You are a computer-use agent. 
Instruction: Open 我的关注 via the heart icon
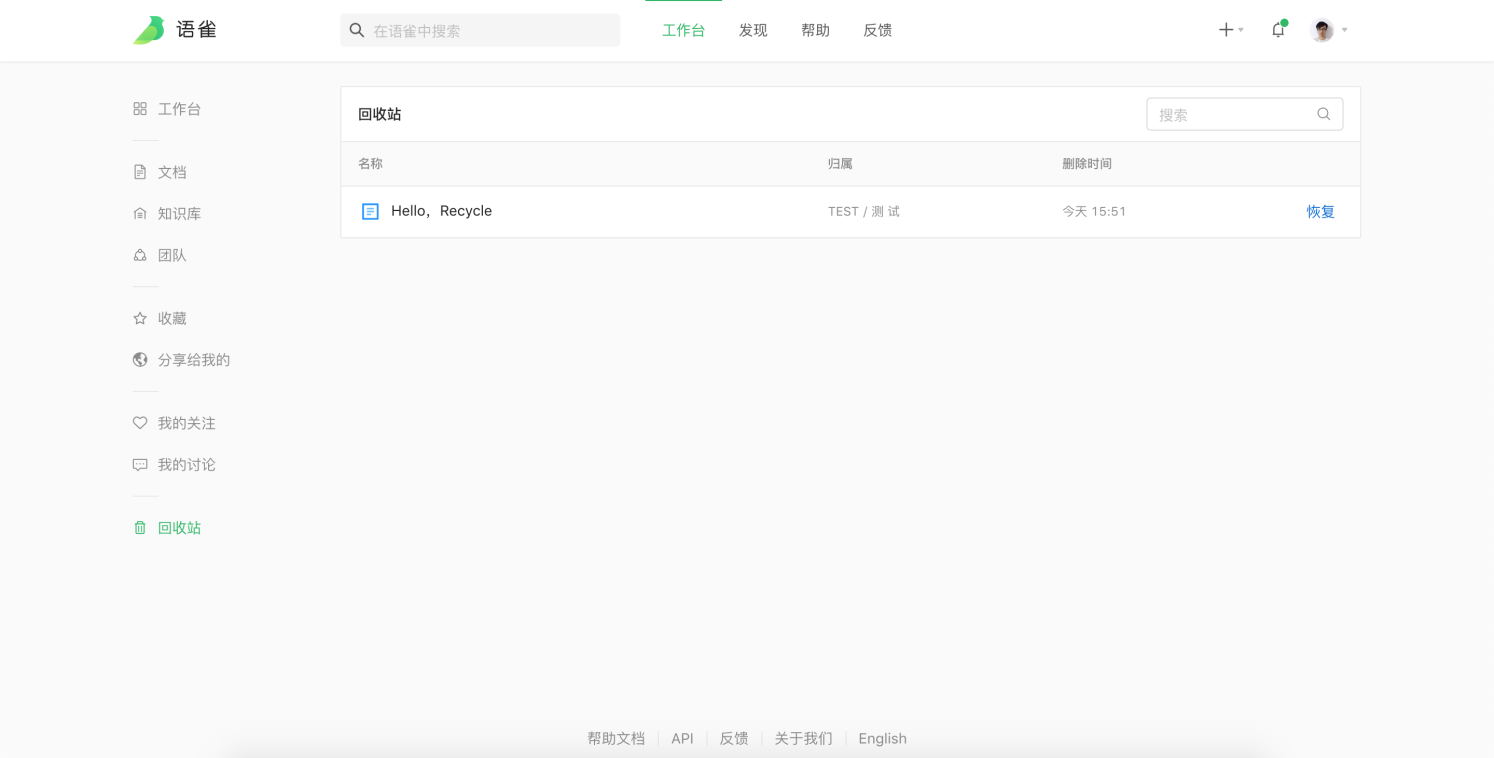(x=140, y=423)
